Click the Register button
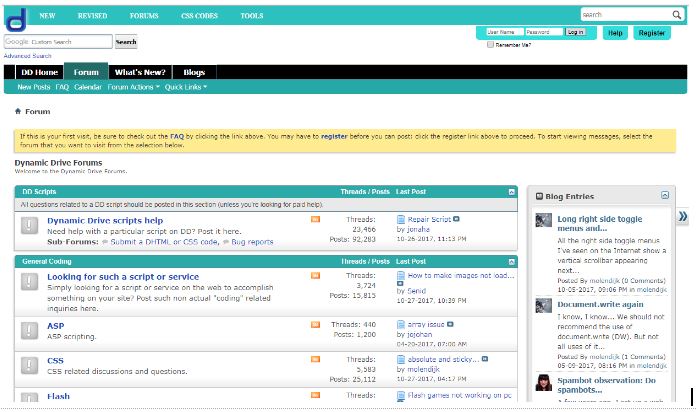The width and height of the screenshot is (696, 412). pos(651,33)
